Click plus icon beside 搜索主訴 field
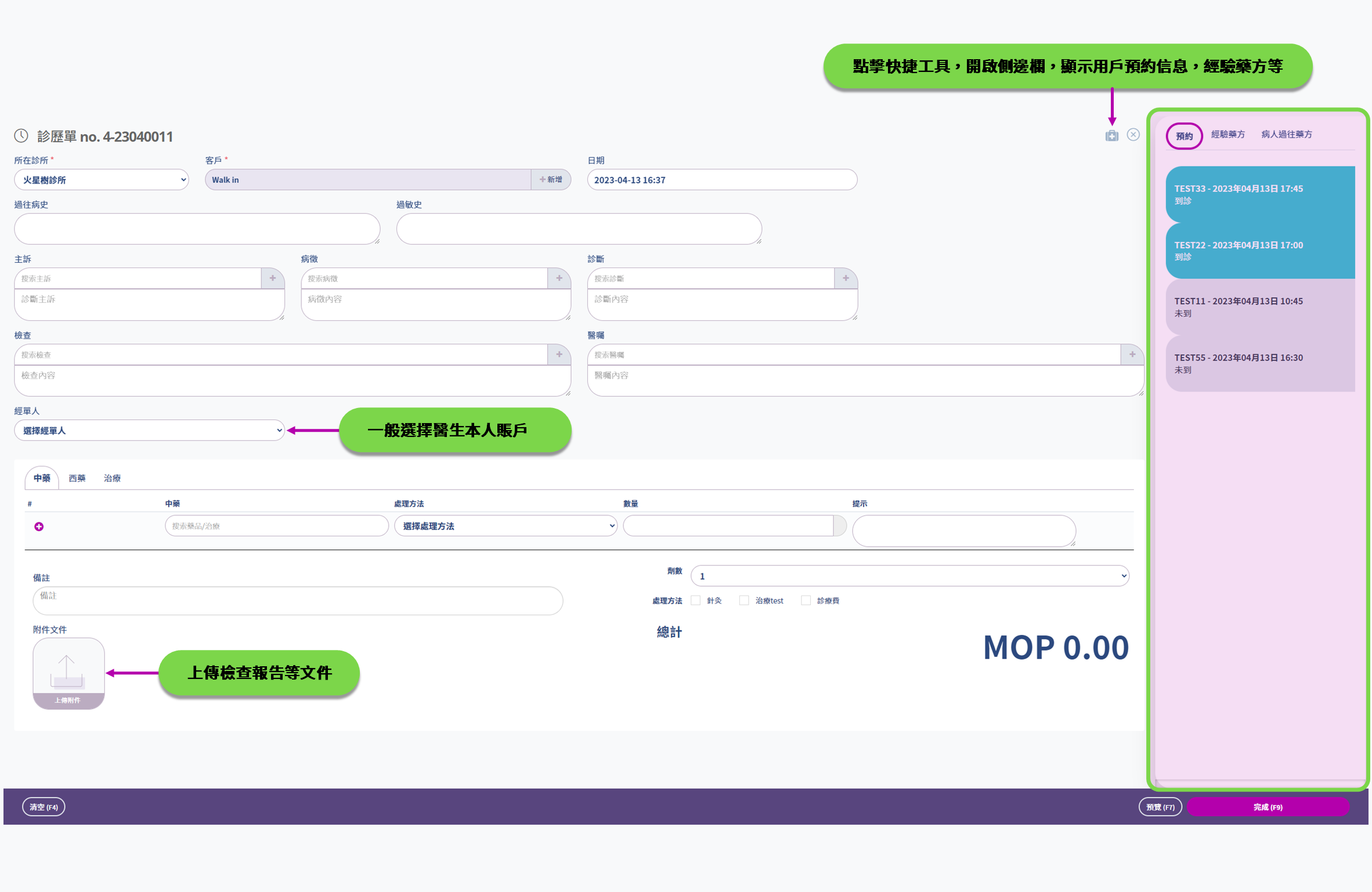Viewport: 1372px width, 892px height. [273, 278]
